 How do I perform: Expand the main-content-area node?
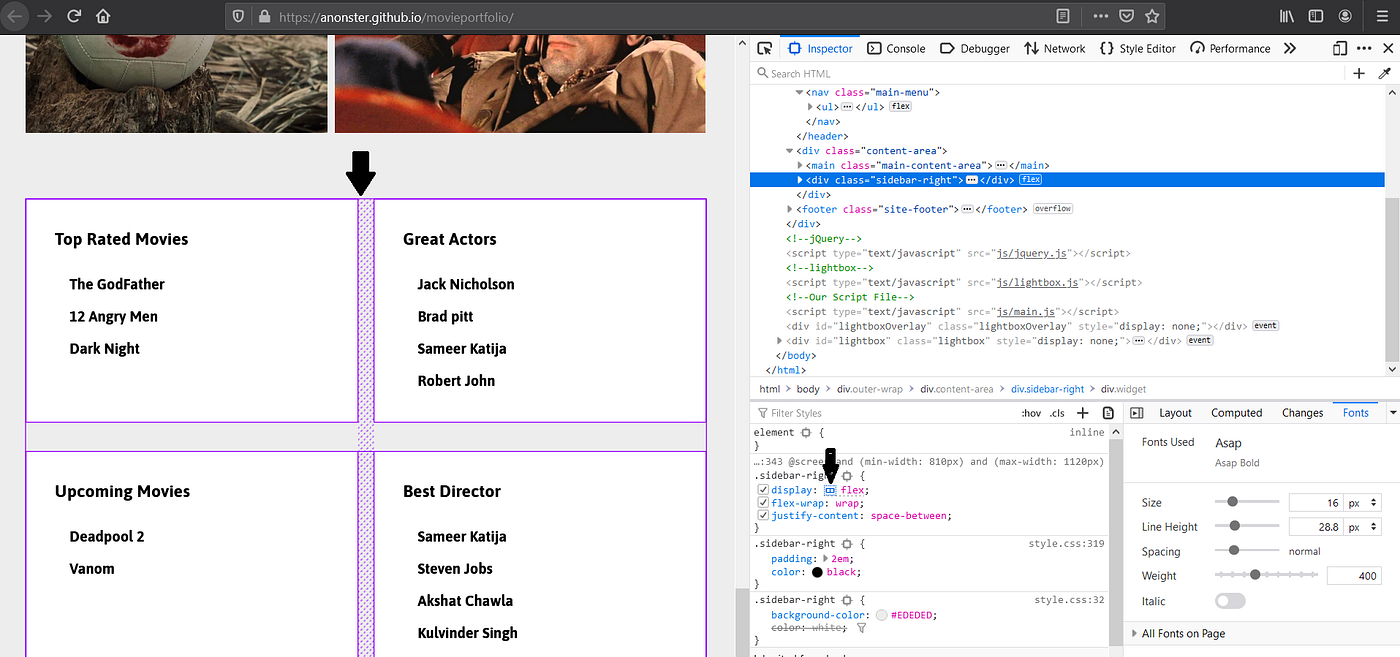click(800, 165)
